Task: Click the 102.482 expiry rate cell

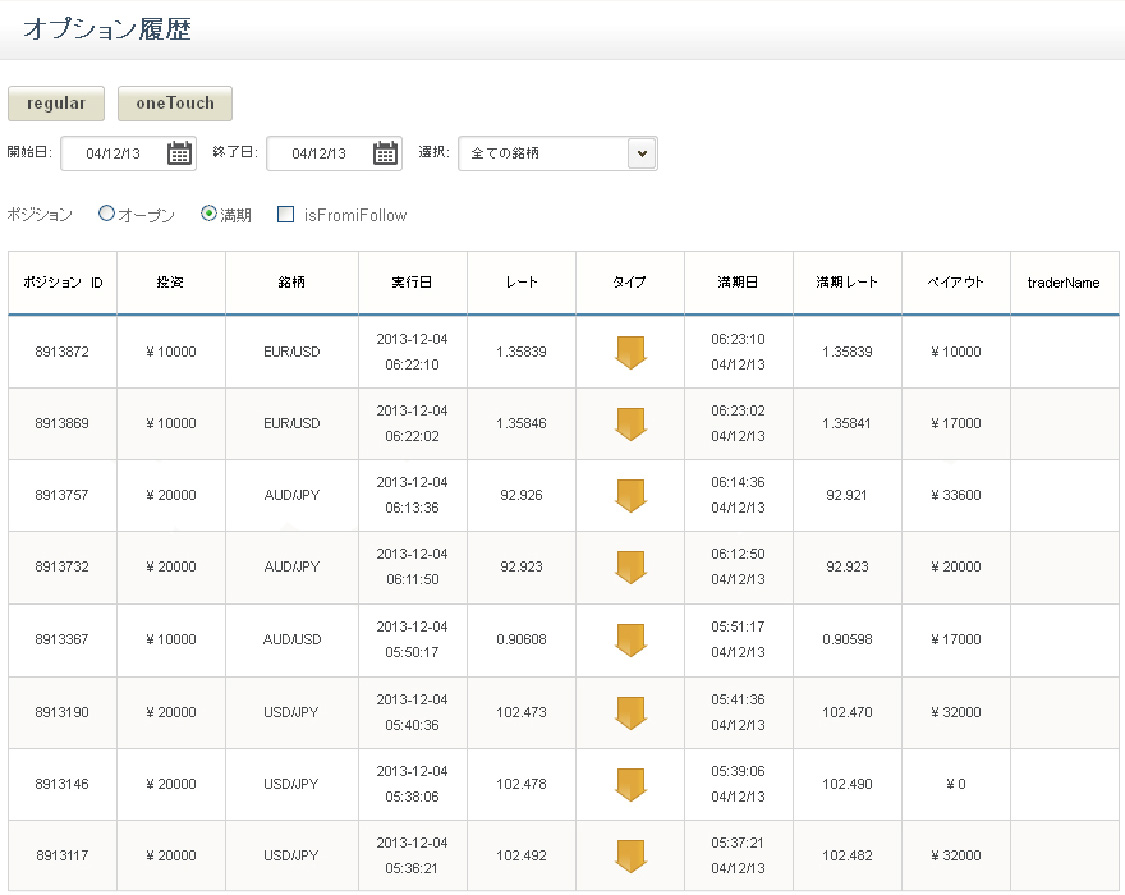Action: [x=847, y=856]
